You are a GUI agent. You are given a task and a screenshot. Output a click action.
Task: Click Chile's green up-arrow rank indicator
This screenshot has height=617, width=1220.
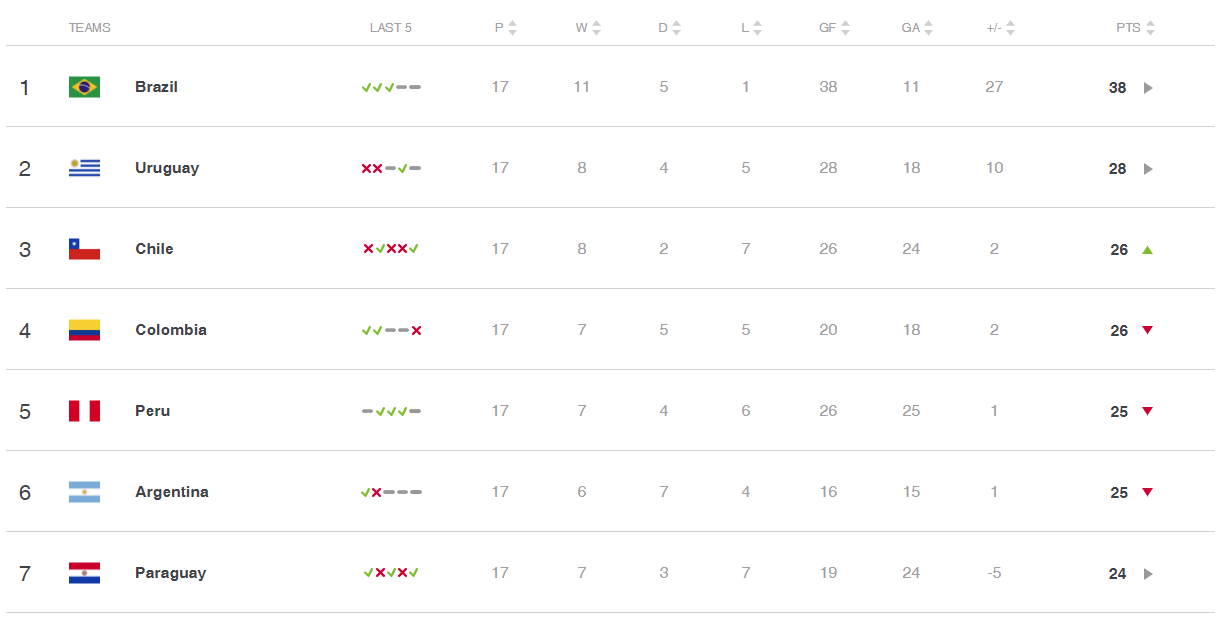tap(1148, 249)
